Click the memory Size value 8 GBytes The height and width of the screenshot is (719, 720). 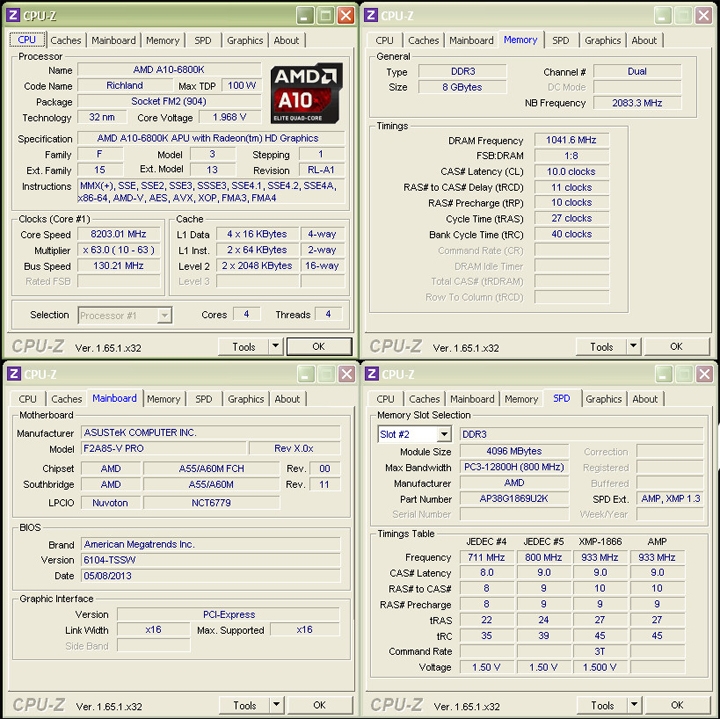(x=462, y=87)
